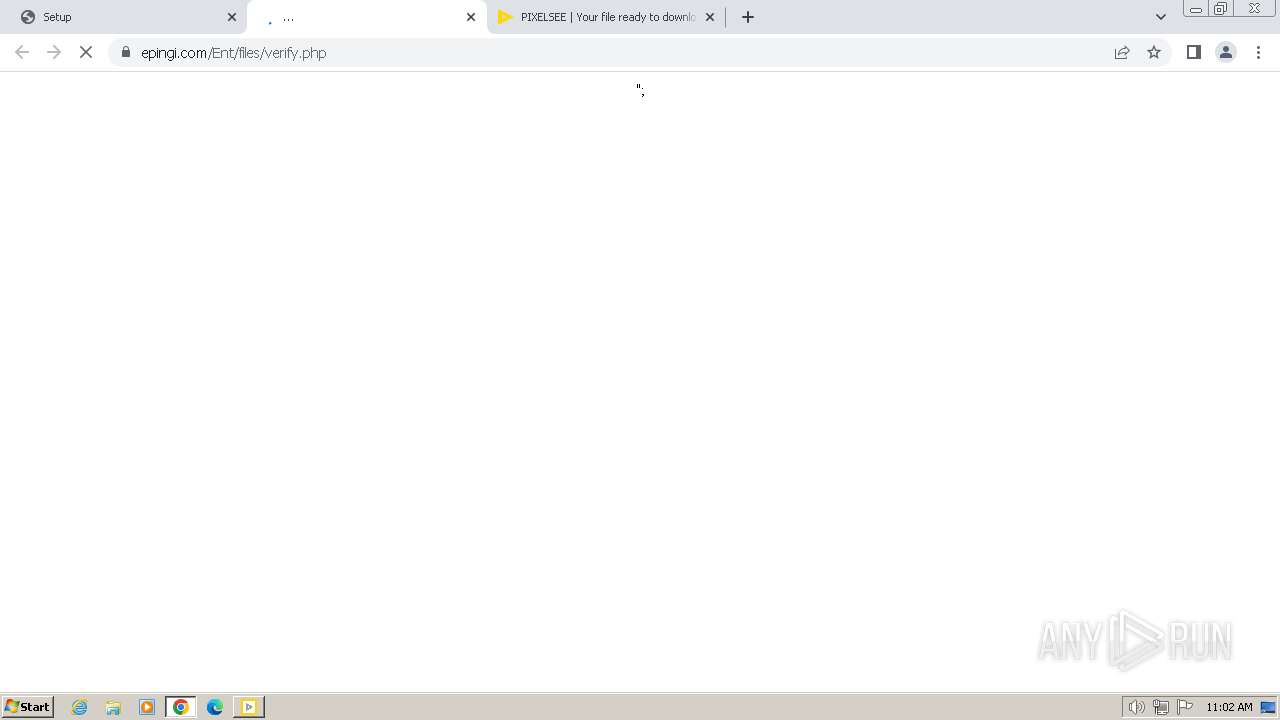Switch to Chrome in taskbar
Screen dimensions: 1280x720
(x=181, y=707)
